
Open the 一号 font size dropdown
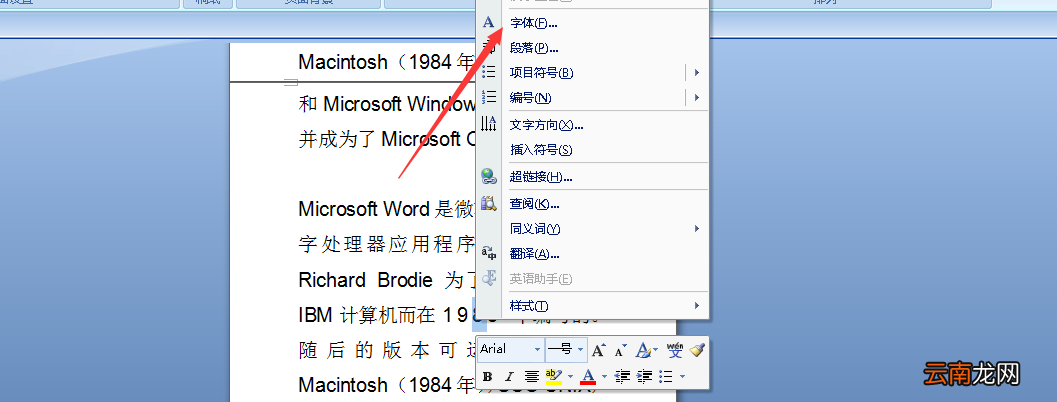(x=580, y=349)
